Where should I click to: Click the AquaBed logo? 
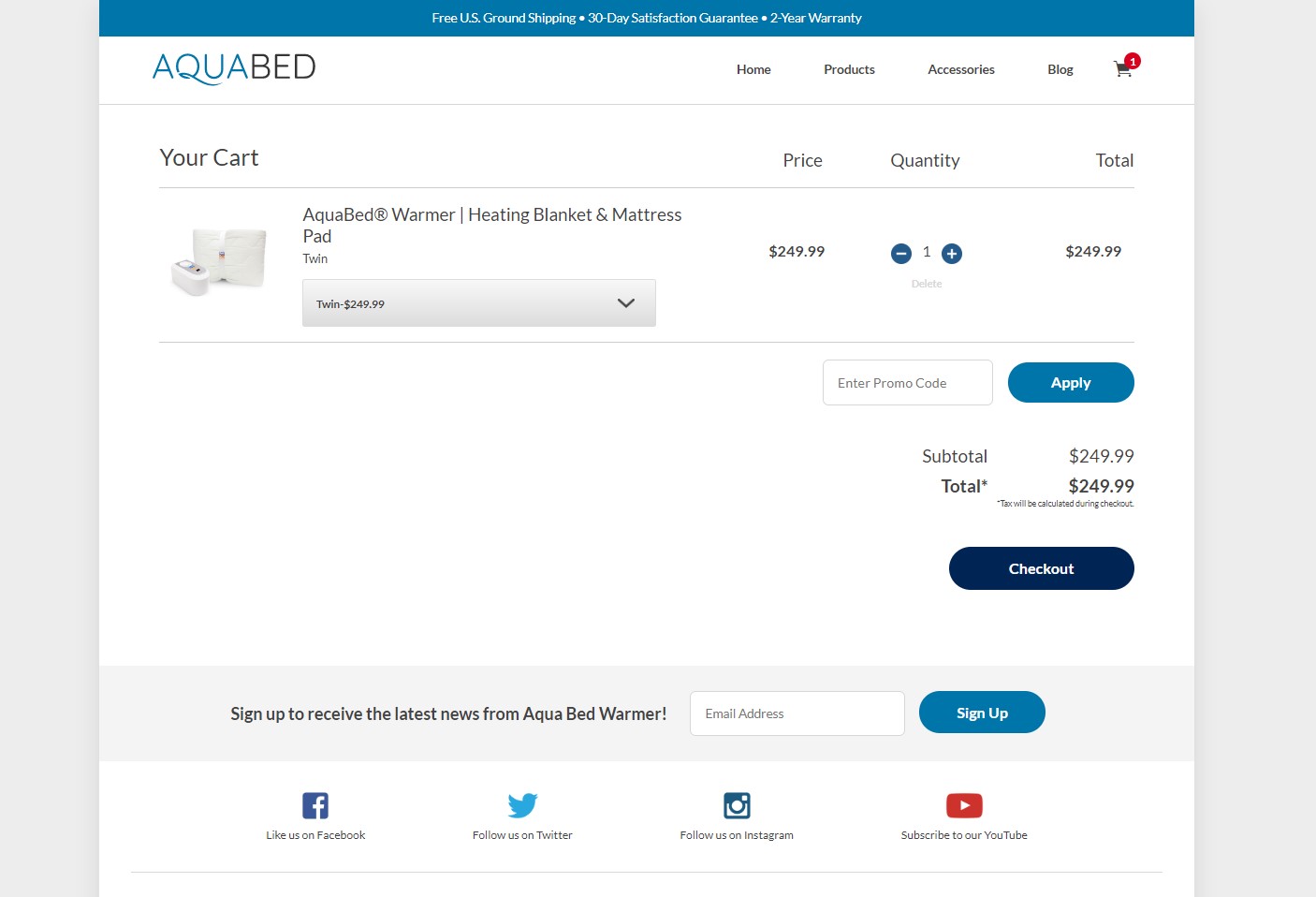point(234,67)
